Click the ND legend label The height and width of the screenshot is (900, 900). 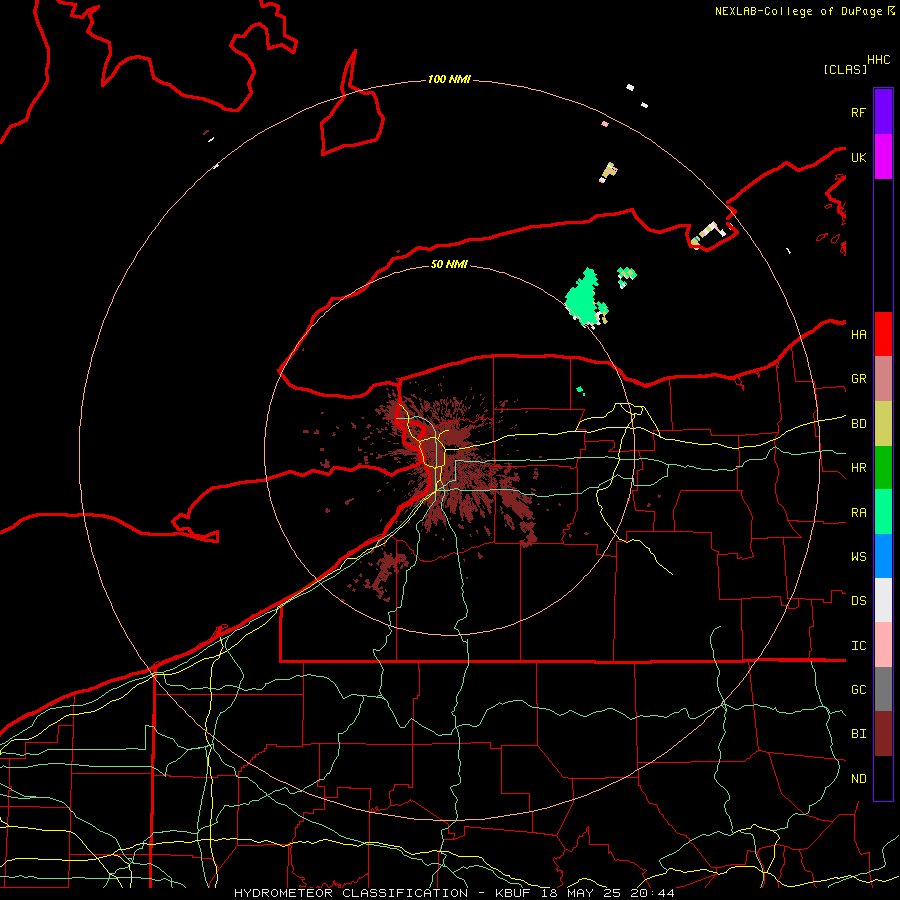click(x=858, y=779)
